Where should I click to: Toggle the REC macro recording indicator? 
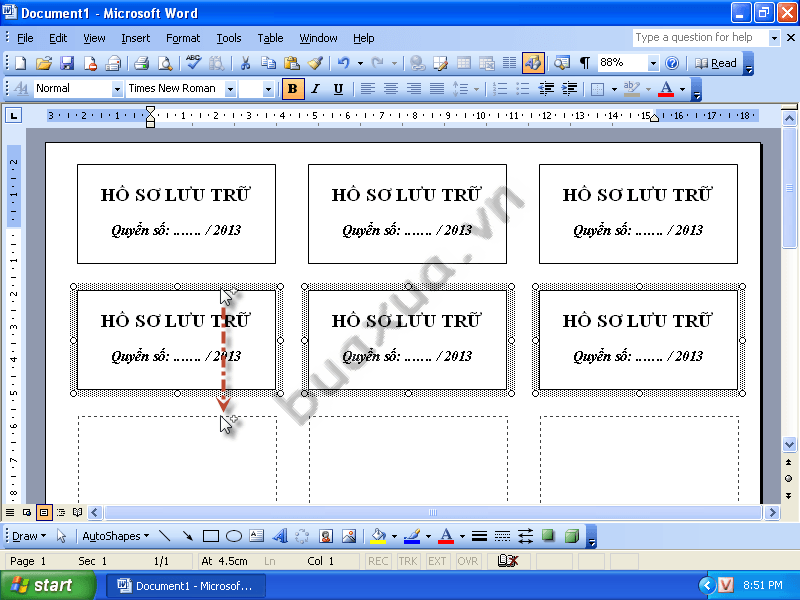pyautogui.click(x=378, y=561)
